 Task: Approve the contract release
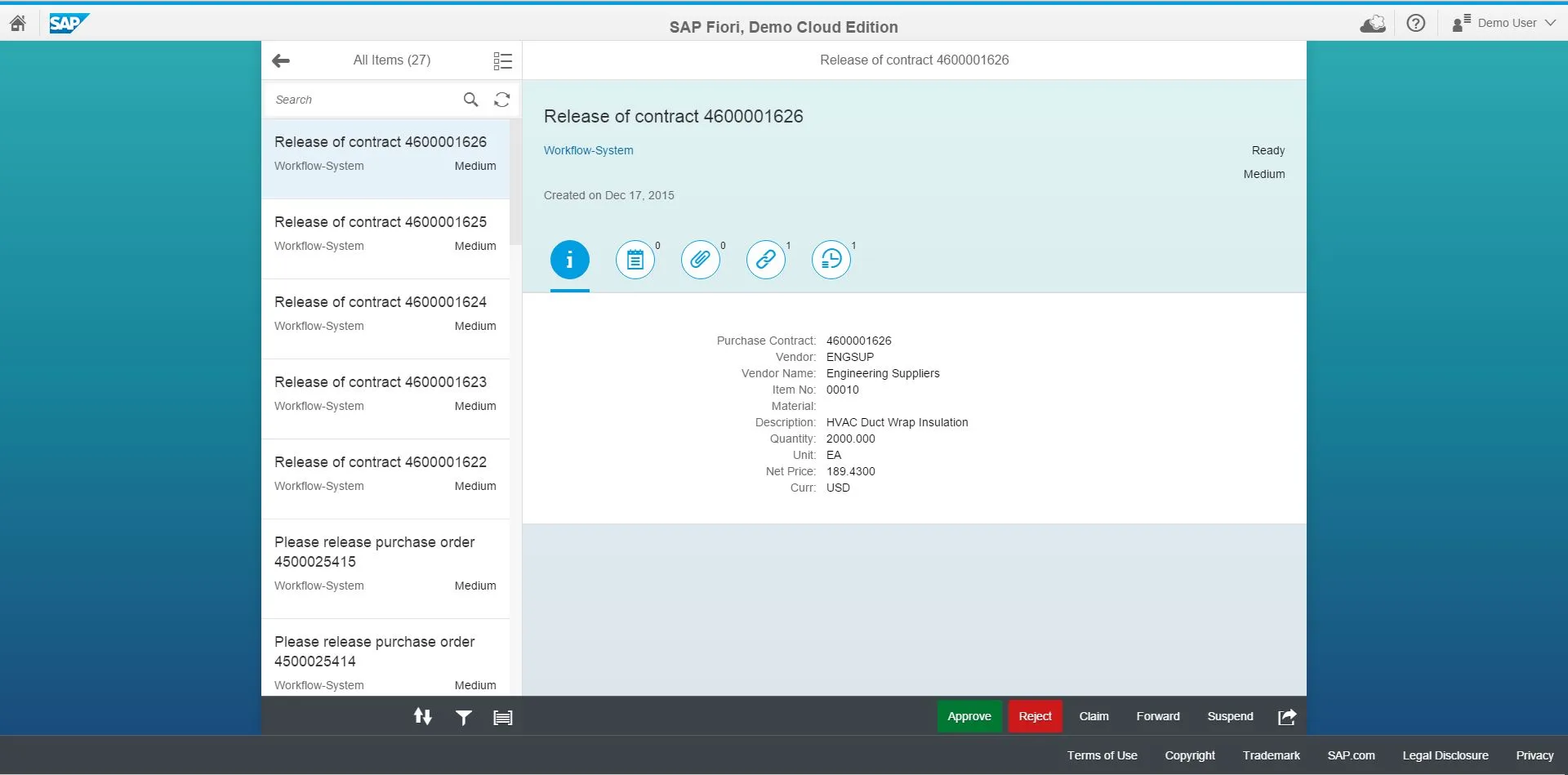click(969, 716)
